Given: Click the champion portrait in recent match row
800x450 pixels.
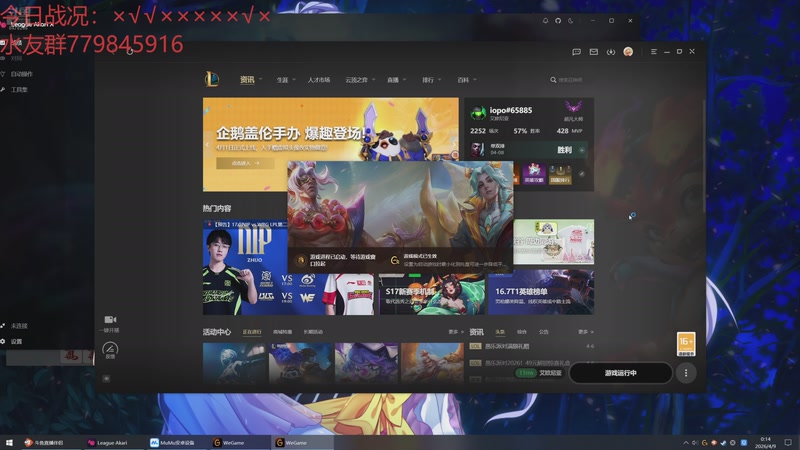Looking at the screenshot, I should [478, 149].
